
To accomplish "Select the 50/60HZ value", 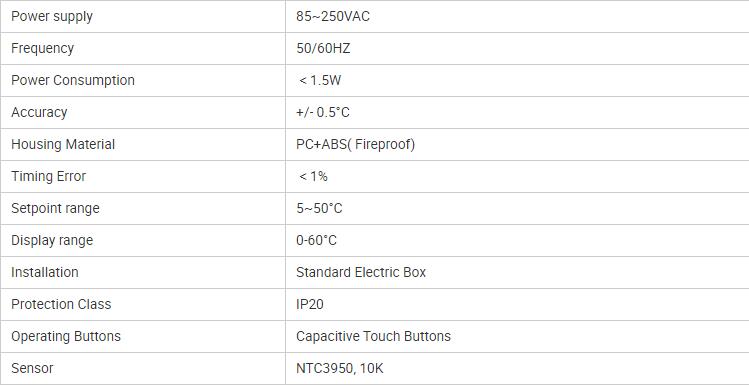I will point(323,49).
